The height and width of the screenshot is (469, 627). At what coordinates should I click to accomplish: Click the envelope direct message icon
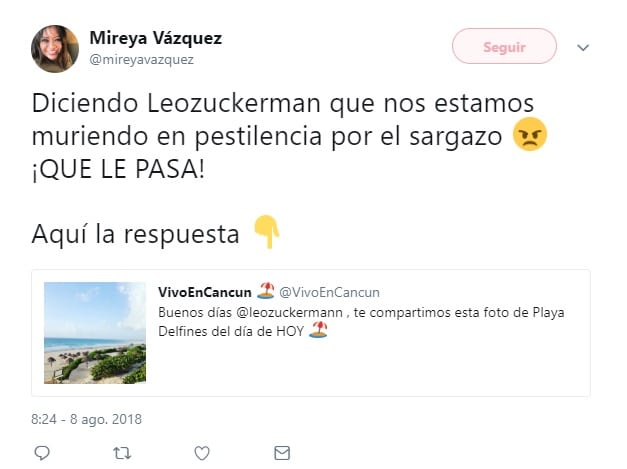(282, 453)
